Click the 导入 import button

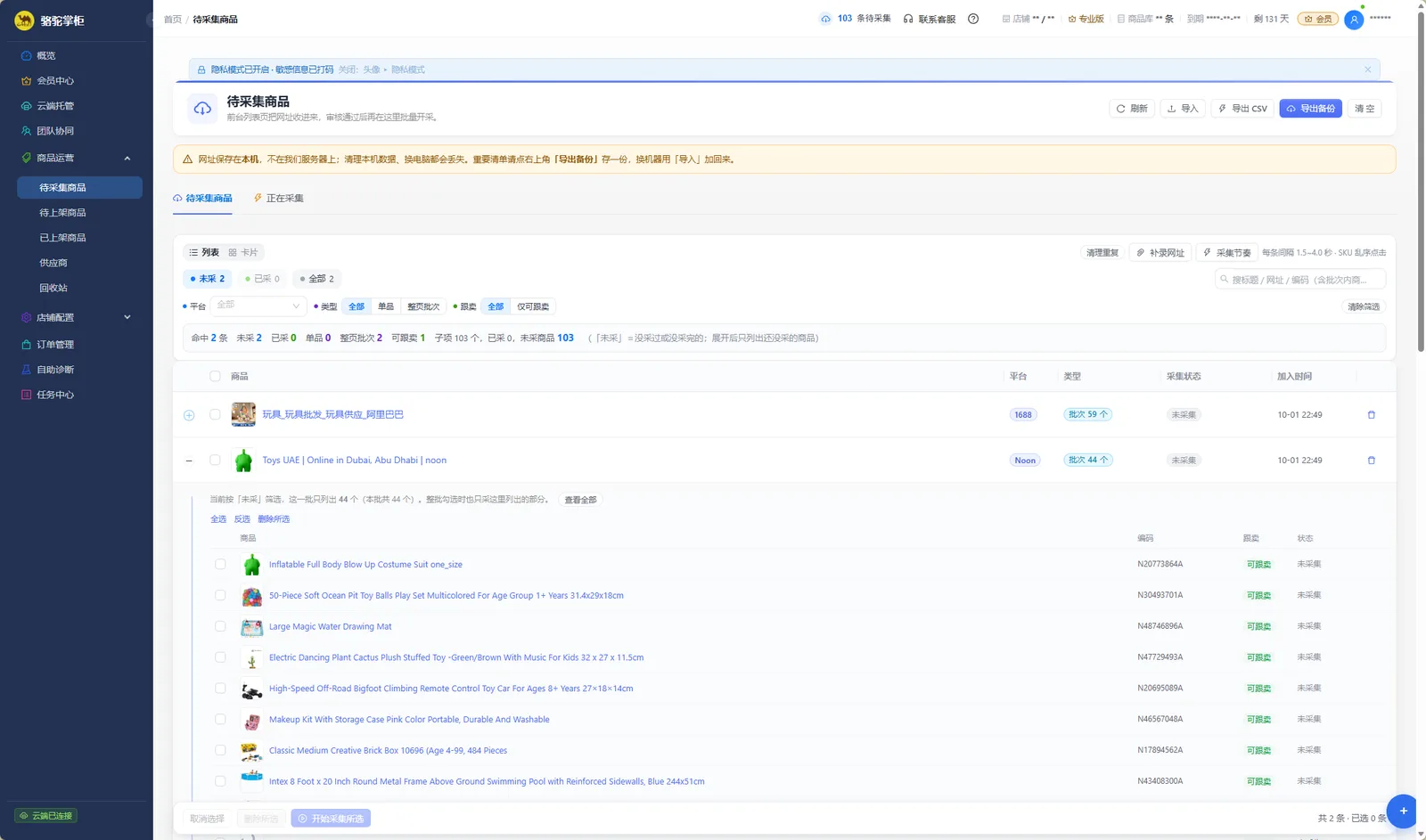pos(1183,109)
